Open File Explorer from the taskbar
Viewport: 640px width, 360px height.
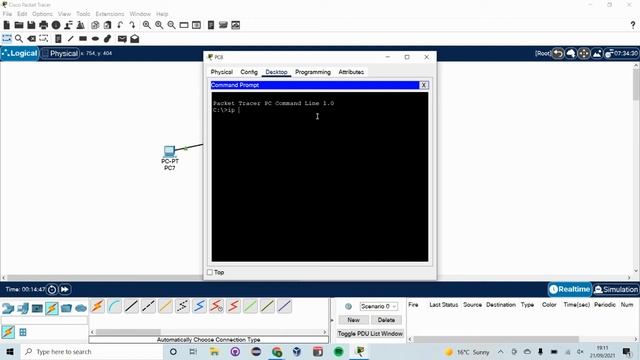pyautogui.click(x=214, y=352)
